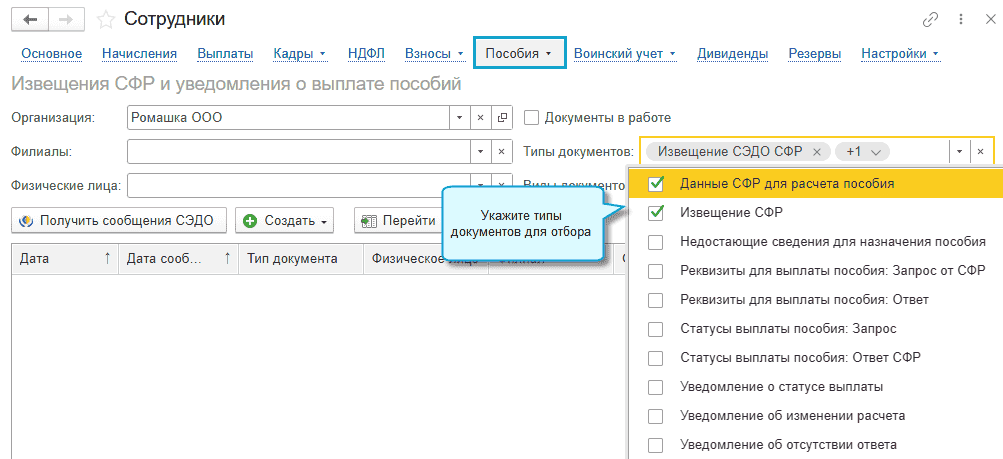
Task: Switch to the Основное tab
Action: [x=52, y=54]
